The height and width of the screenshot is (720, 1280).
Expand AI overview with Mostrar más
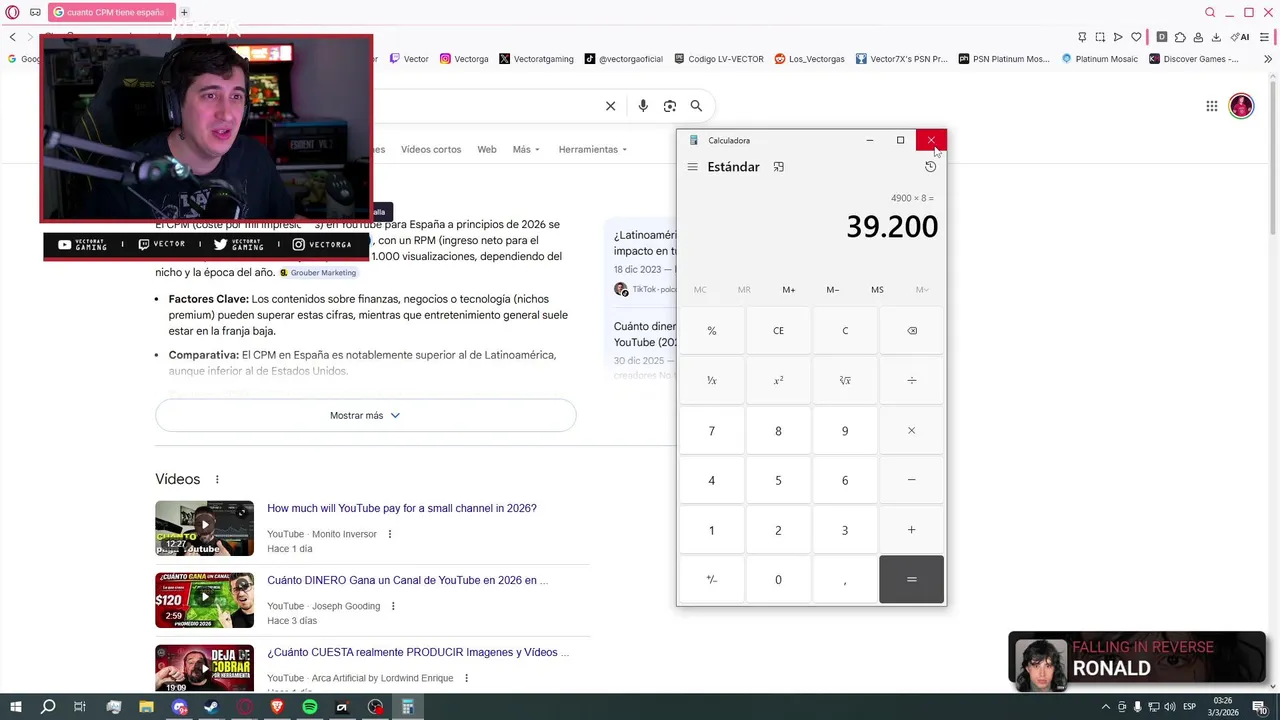pos(366,416)
